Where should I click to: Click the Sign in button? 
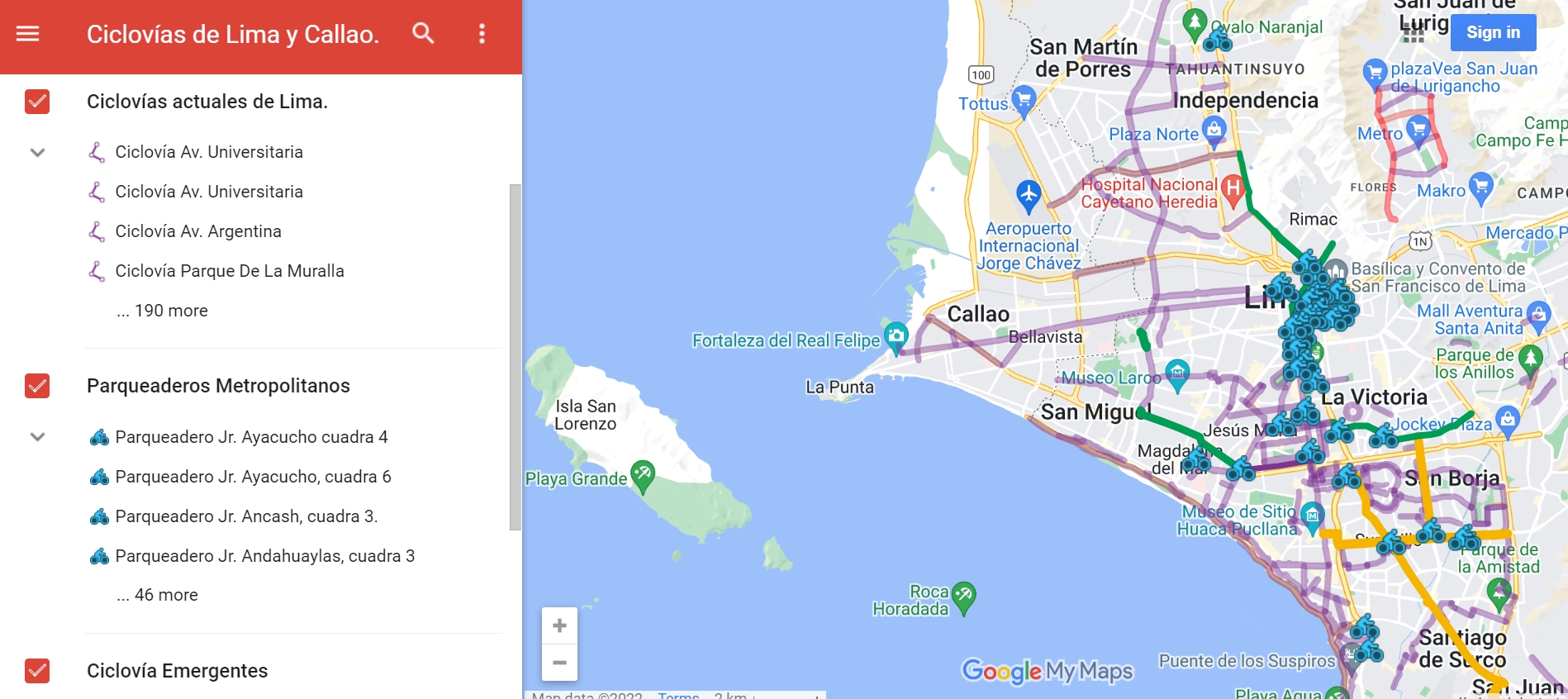[1493, 32]
